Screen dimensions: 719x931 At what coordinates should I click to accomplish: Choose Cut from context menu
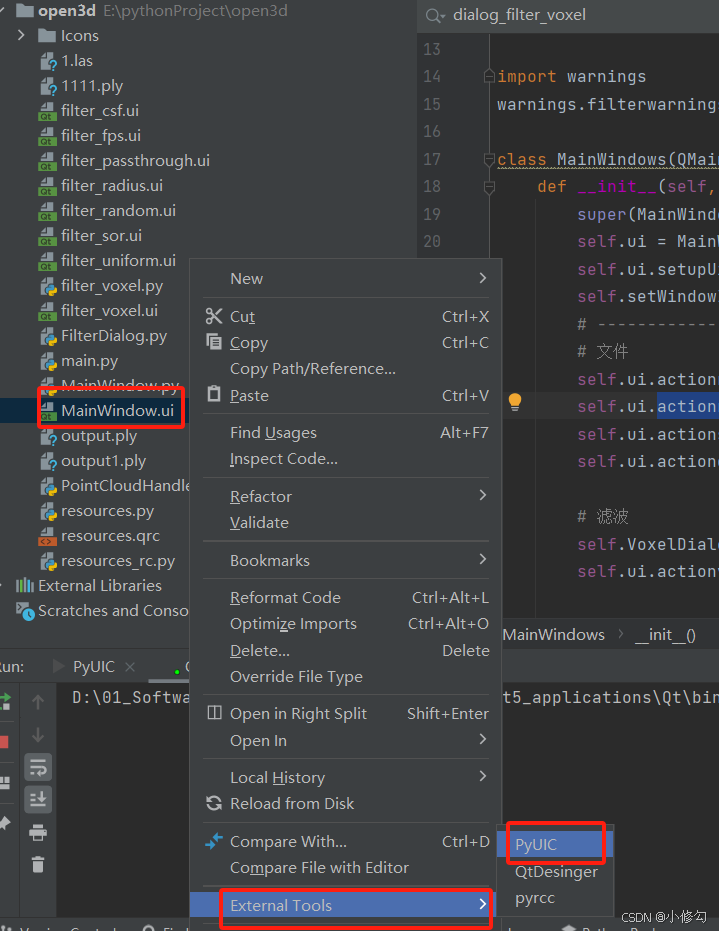[346, 316]
